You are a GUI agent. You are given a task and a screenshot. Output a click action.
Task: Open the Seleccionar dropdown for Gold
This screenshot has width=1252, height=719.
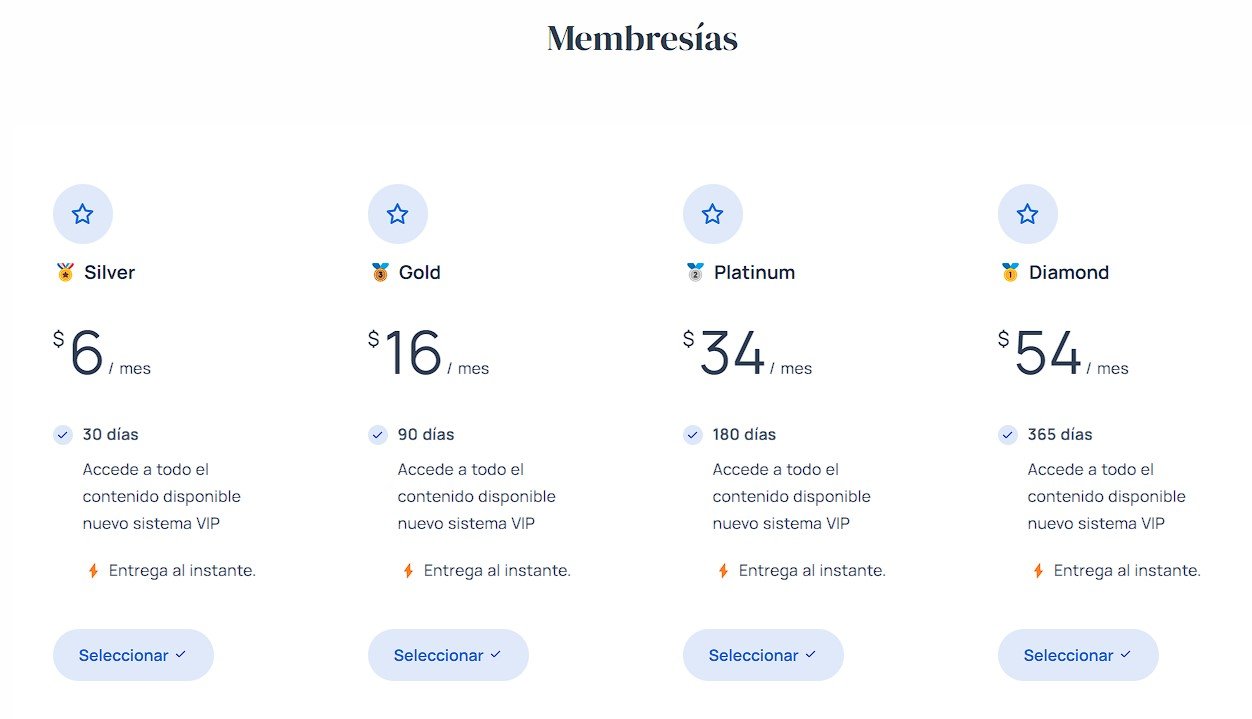448,655
